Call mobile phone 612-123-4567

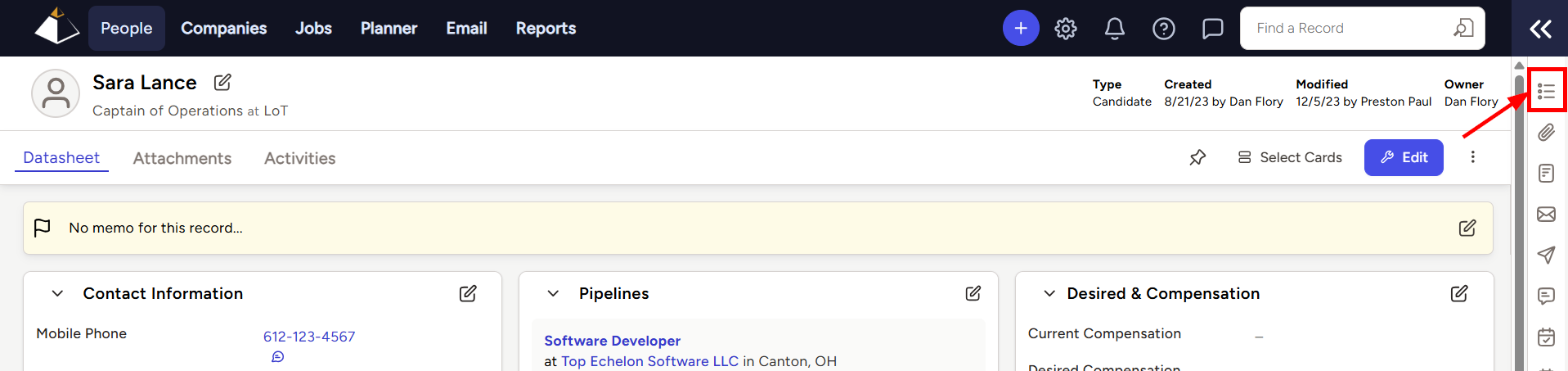point(309,337)
